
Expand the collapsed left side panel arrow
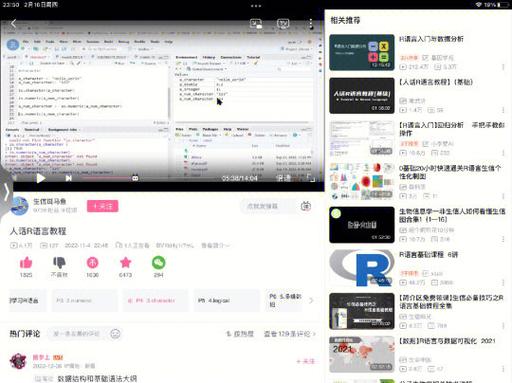(x=6, y=192)
